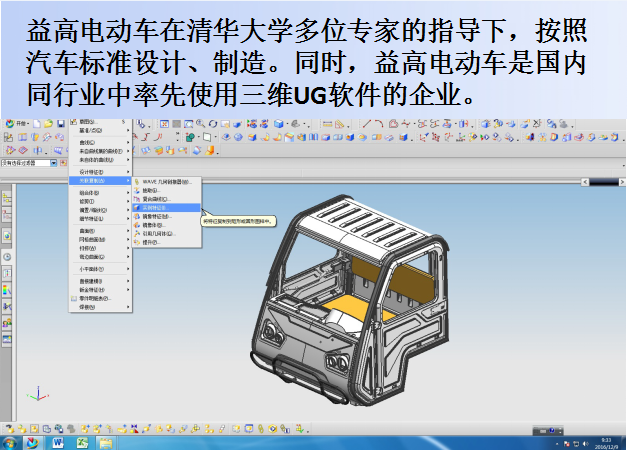
Task: Open the Windows Start button
Action: click(9, 443)
